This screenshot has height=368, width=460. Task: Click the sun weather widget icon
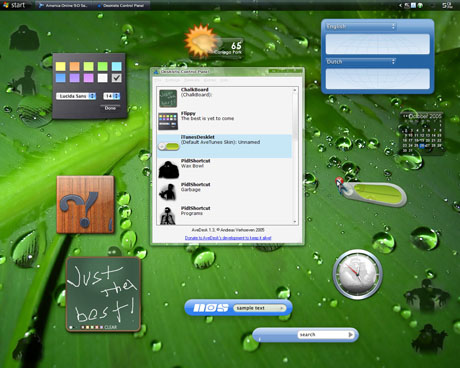coord(201,41)
